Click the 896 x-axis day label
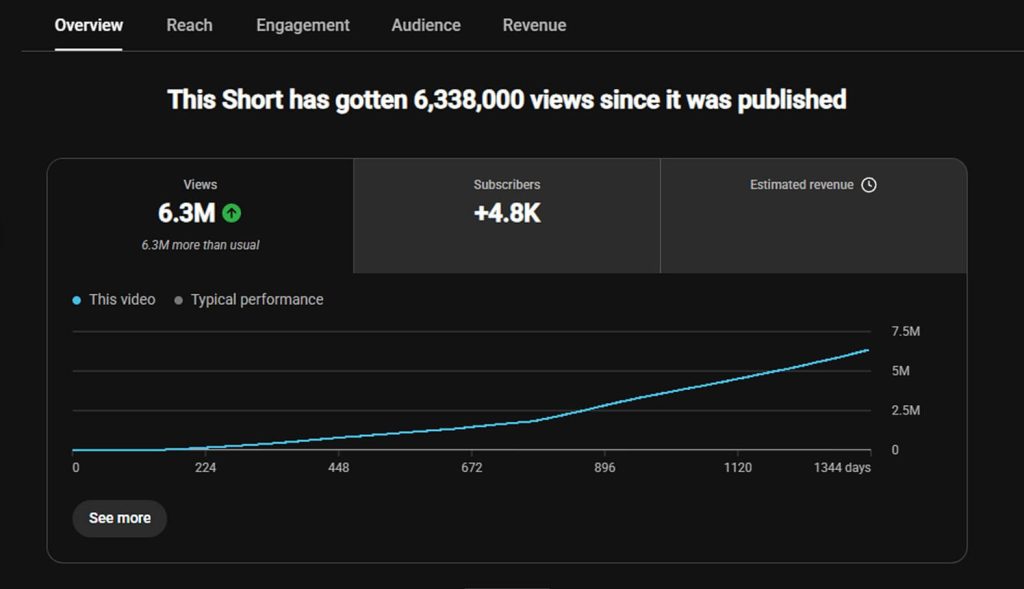This screenshot has width=1024, height=589. [x=605, y=468]
